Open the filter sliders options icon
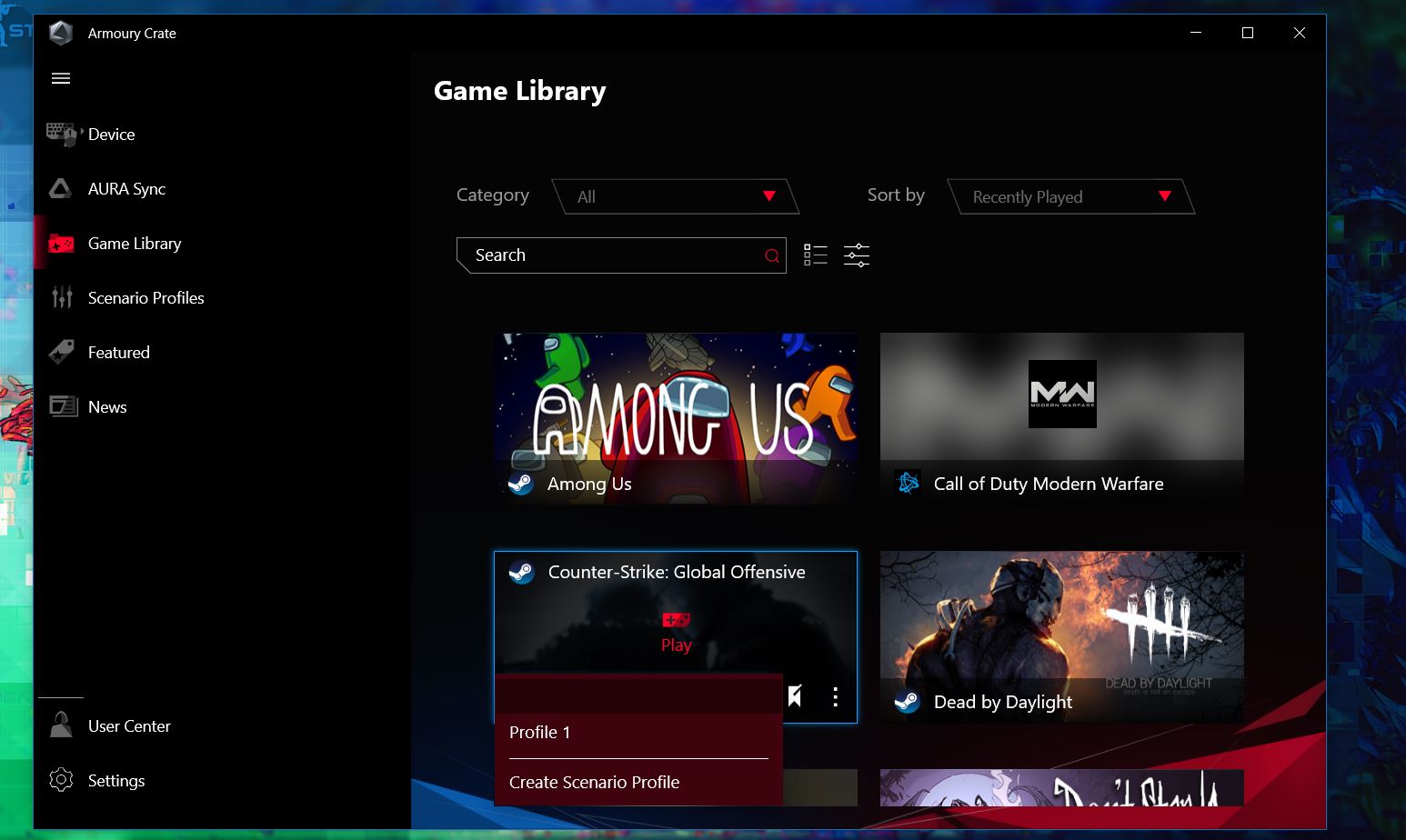 (857, 255)
